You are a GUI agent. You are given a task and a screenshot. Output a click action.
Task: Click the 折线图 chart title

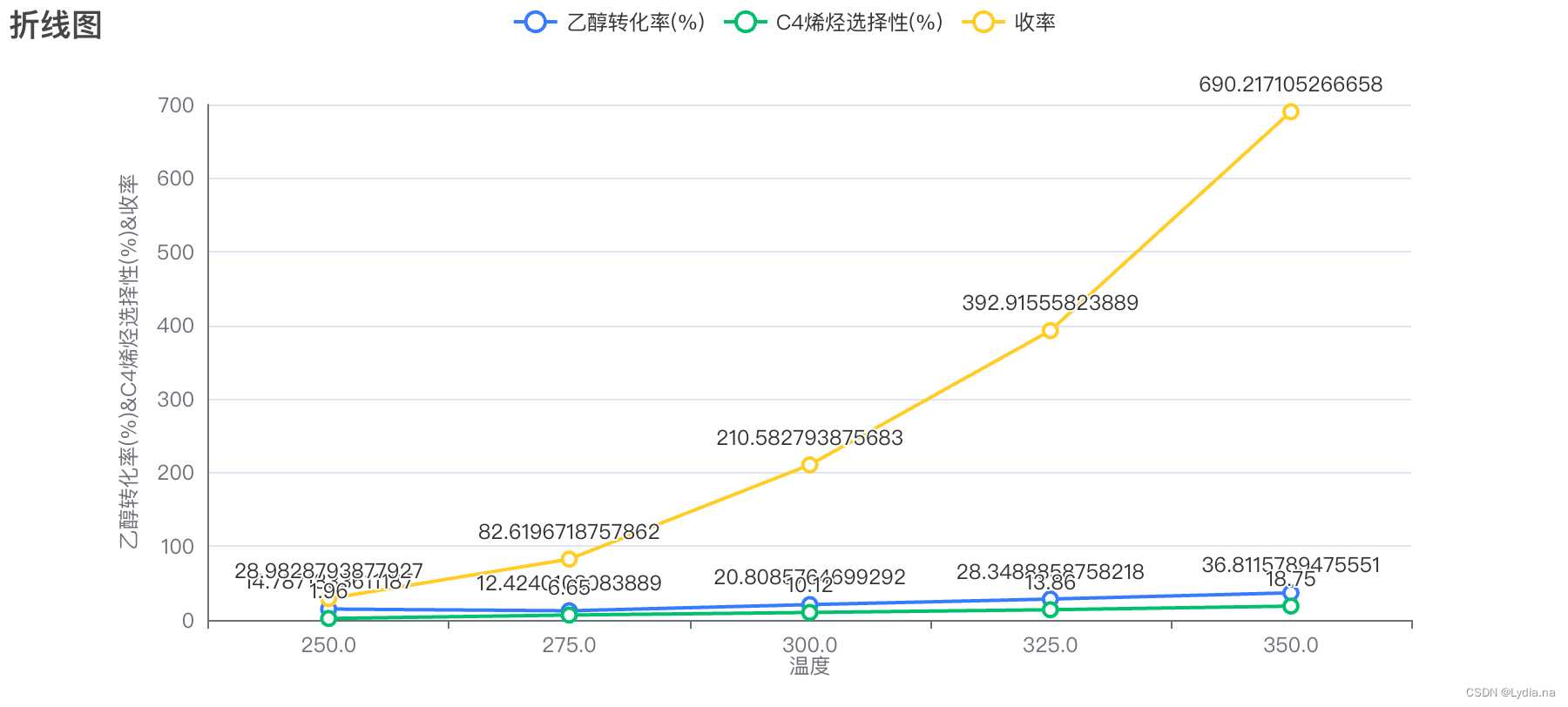pos(56,24)
